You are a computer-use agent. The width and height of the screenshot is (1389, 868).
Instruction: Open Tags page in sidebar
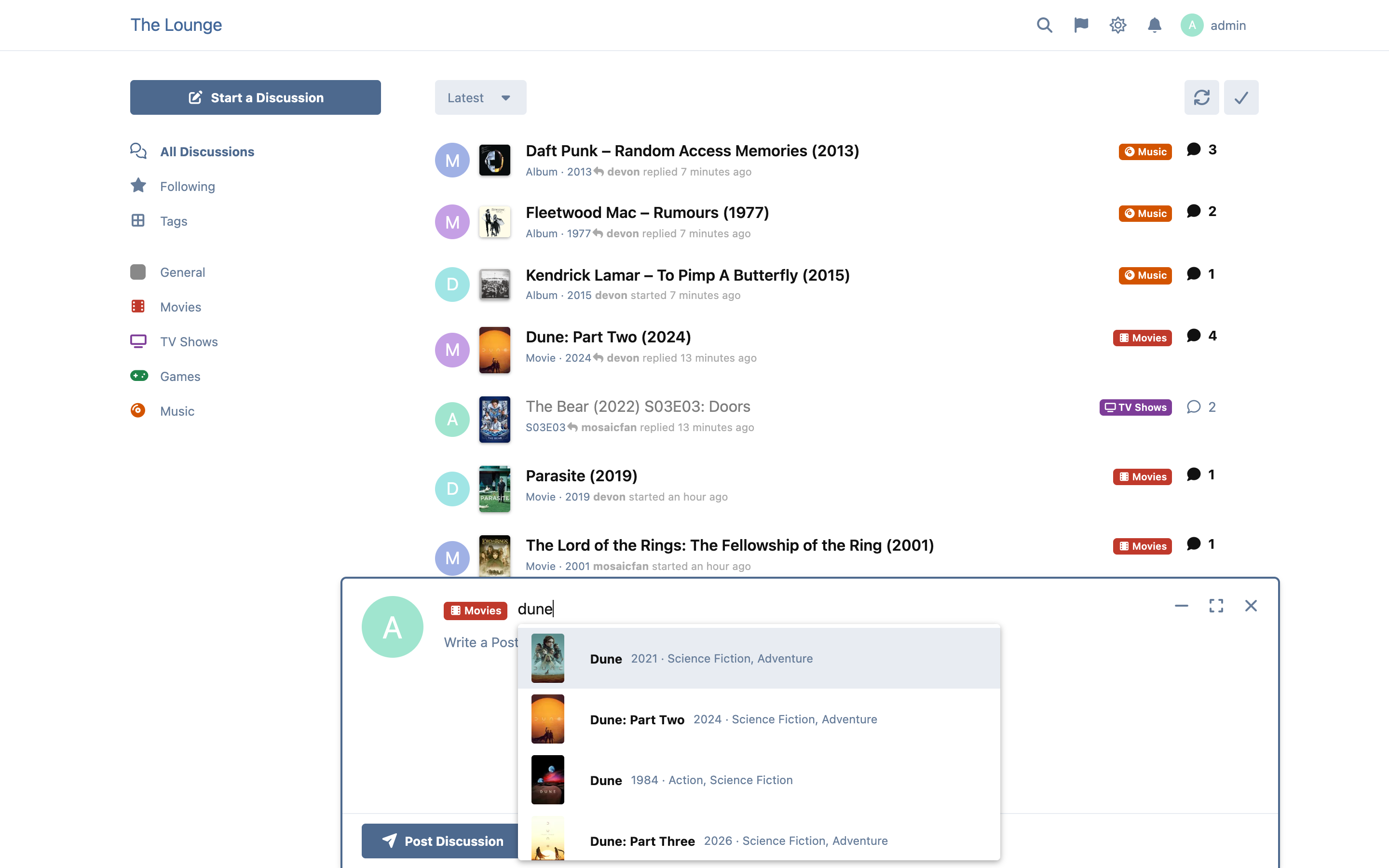[159, 221]
